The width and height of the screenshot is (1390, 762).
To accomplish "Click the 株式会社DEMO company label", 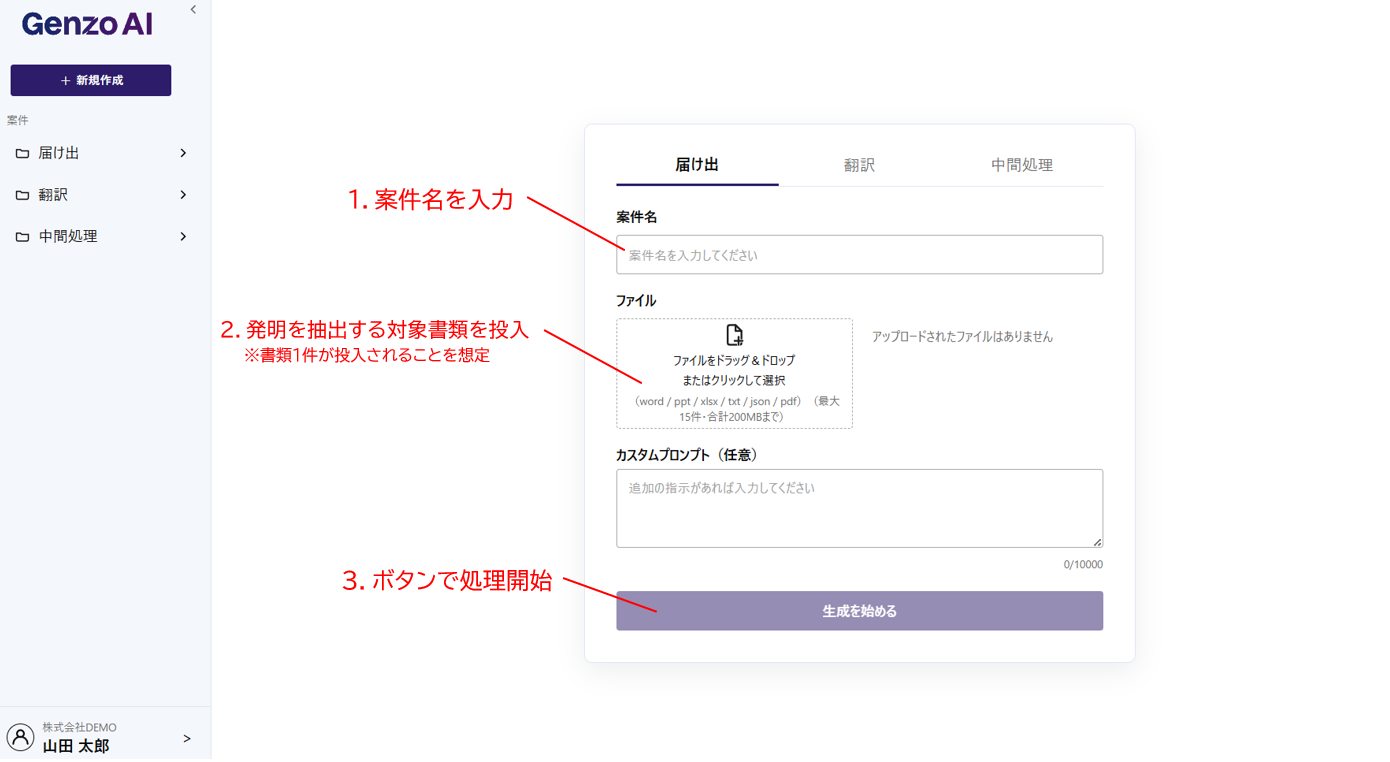I will tap(79, 728).
